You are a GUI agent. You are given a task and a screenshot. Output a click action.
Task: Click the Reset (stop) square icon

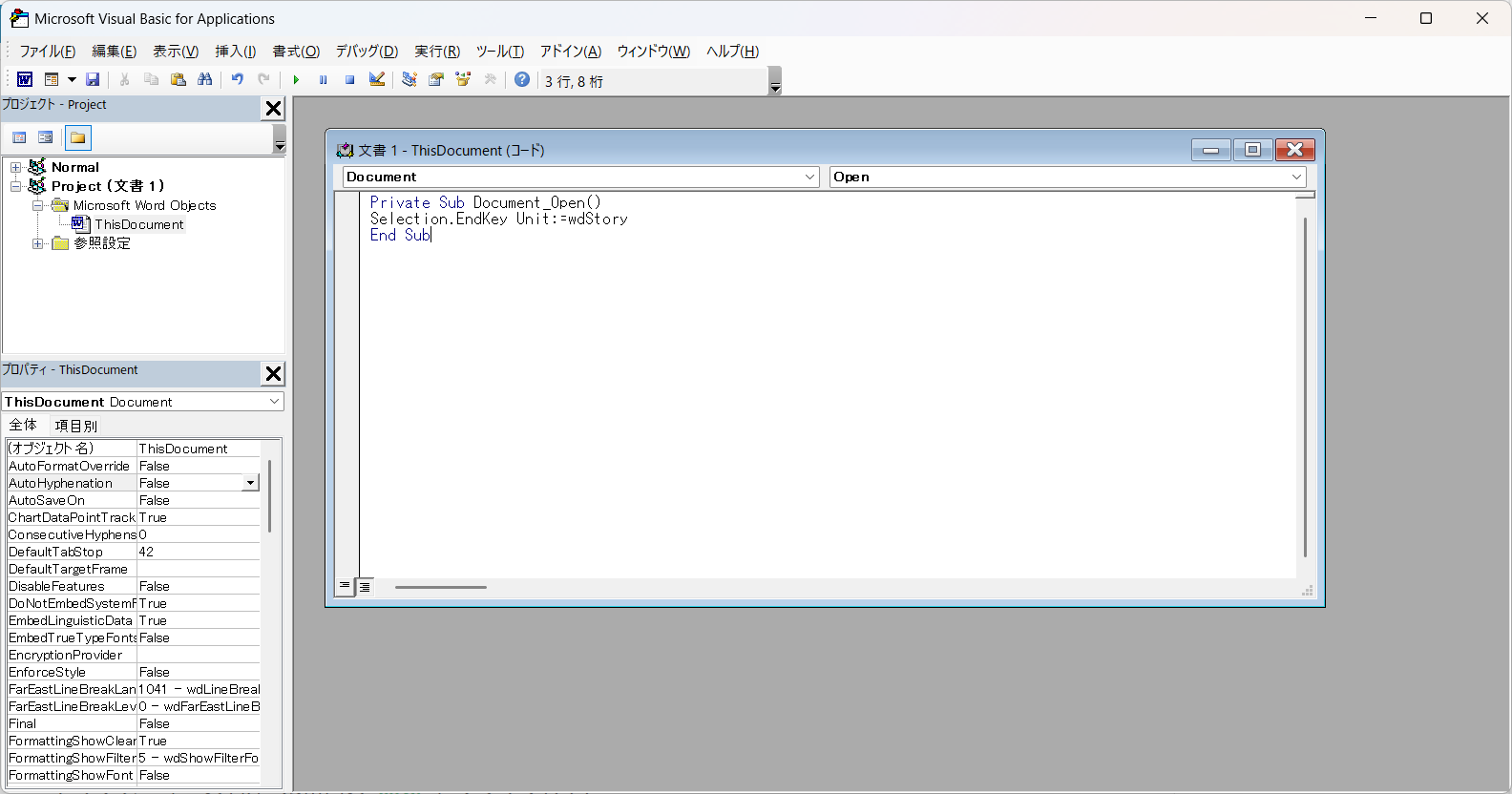pyautogui.click(x=350, y=80)
